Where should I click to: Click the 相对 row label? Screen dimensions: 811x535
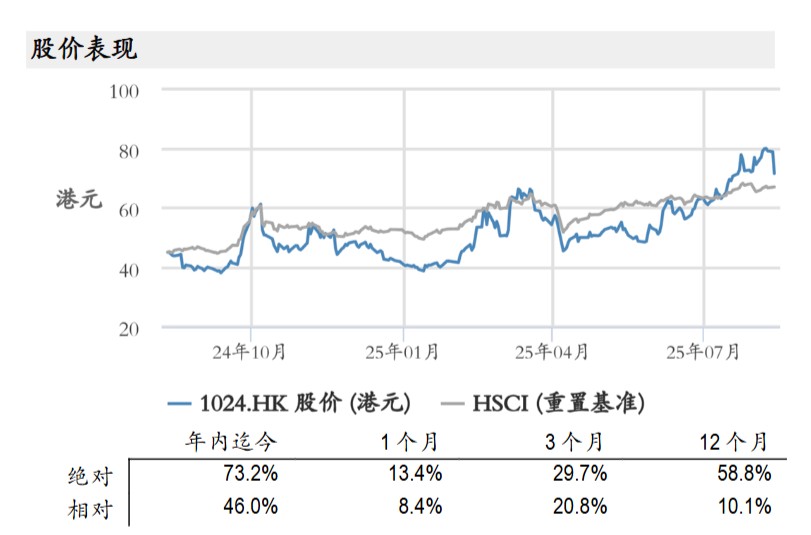(x=91, y=508)
